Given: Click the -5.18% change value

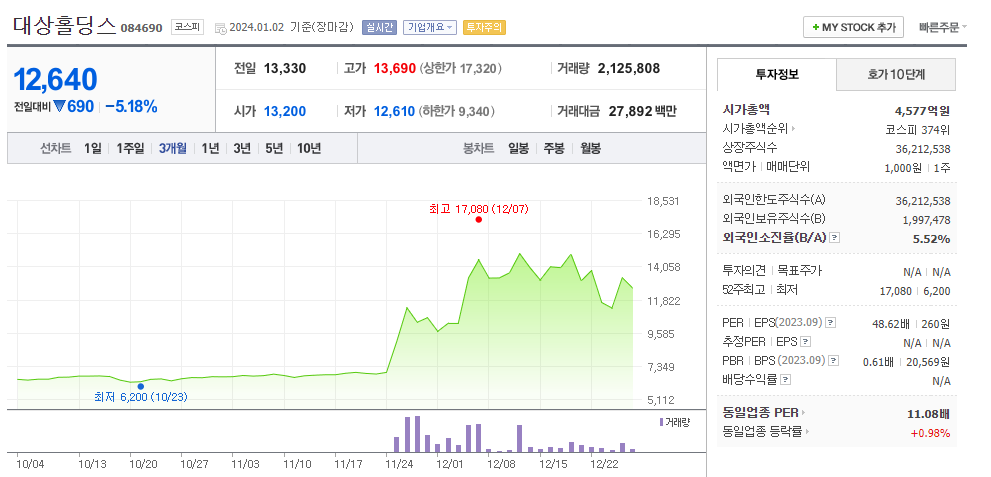Looking at the screenshot, I should [131, 107].
